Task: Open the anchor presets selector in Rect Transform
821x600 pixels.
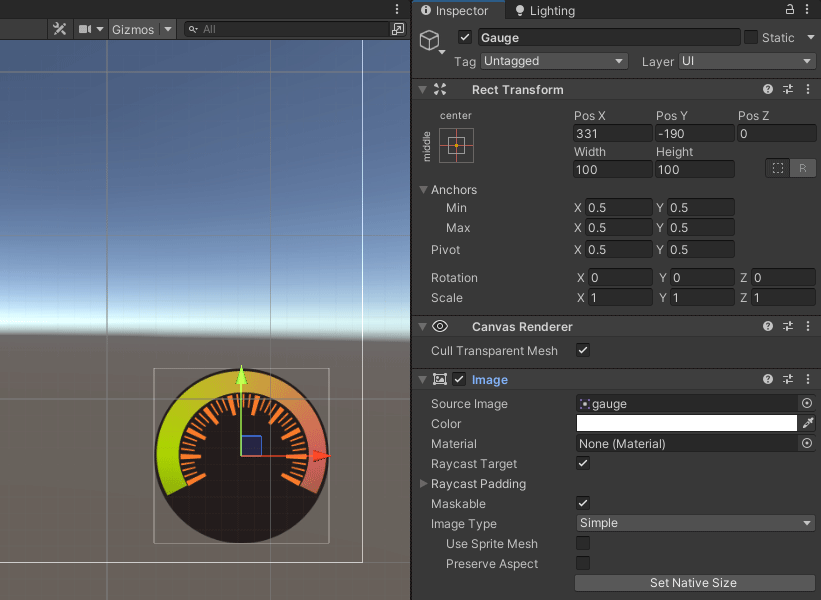Action: pos(455,145)
